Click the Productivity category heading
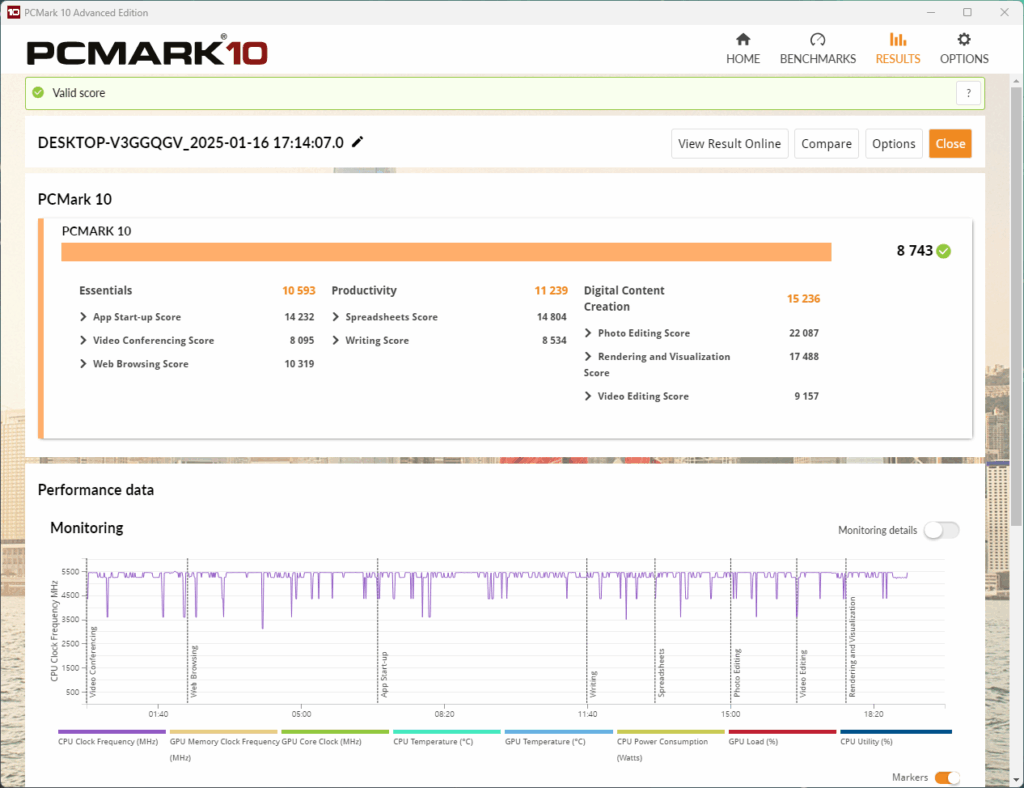1024x788 pixels. click(x=364, y=291)
